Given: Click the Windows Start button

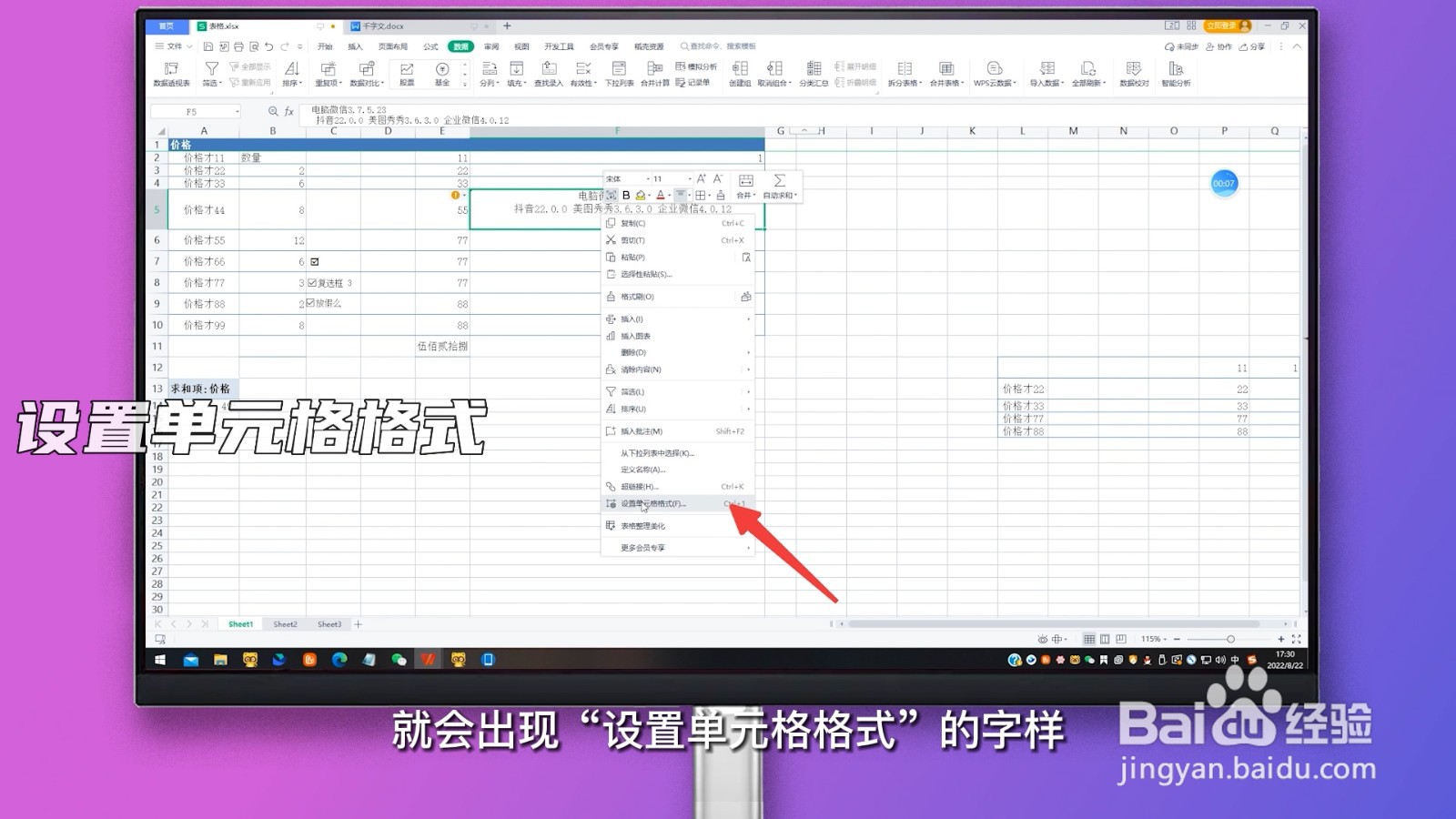Looking at the screenshot, I should tap(160, 660).
